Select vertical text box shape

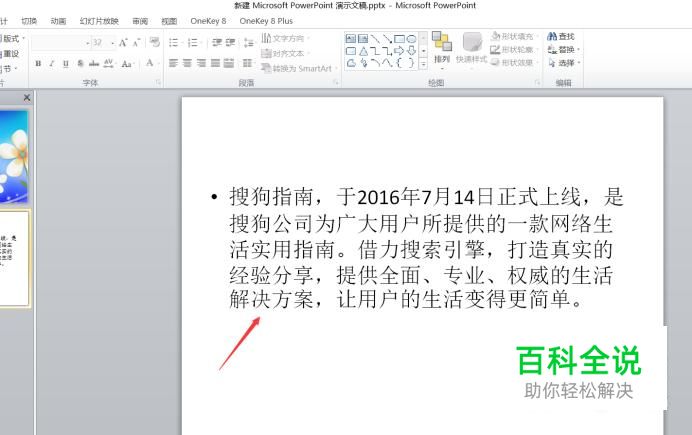click(363, 39)
